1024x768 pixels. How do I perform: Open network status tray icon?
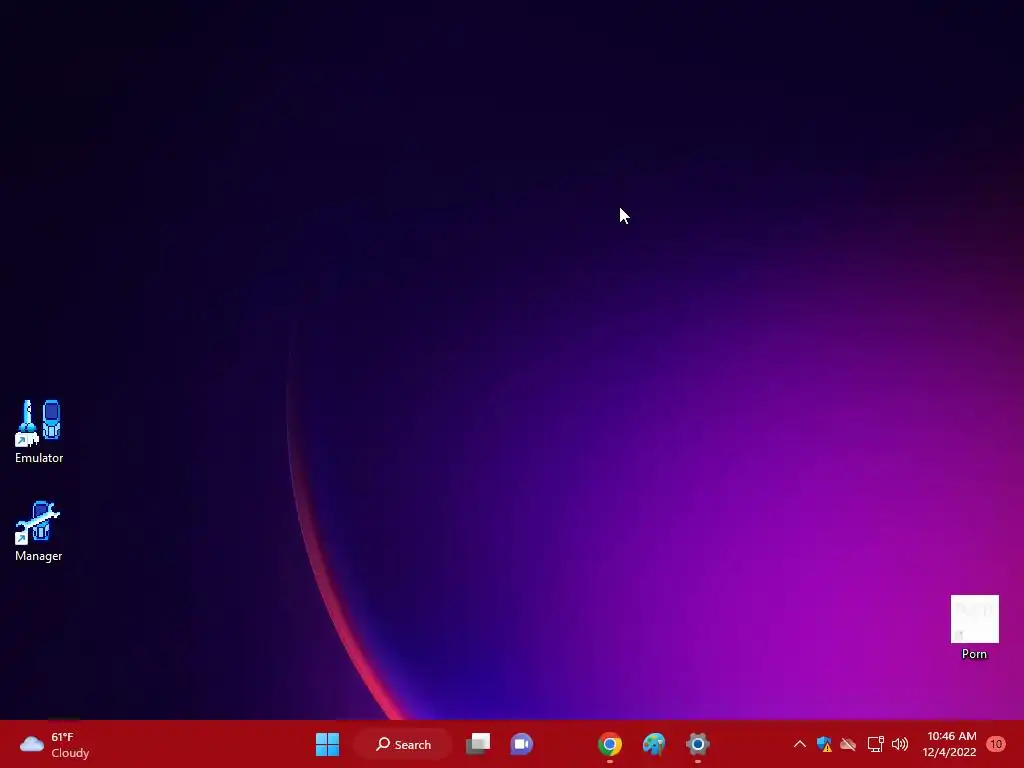(875, 744)
